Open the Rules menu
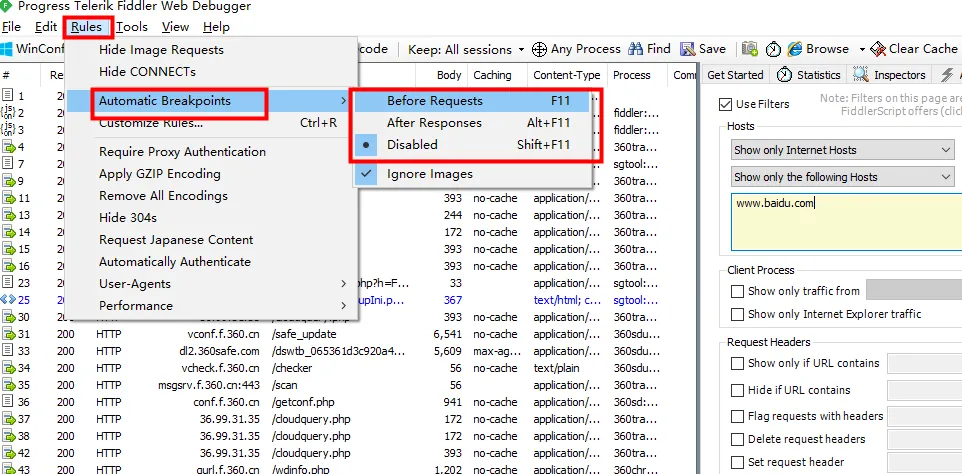Image resolution: width=962 pixels, height=474 pixels. point(87,27)
